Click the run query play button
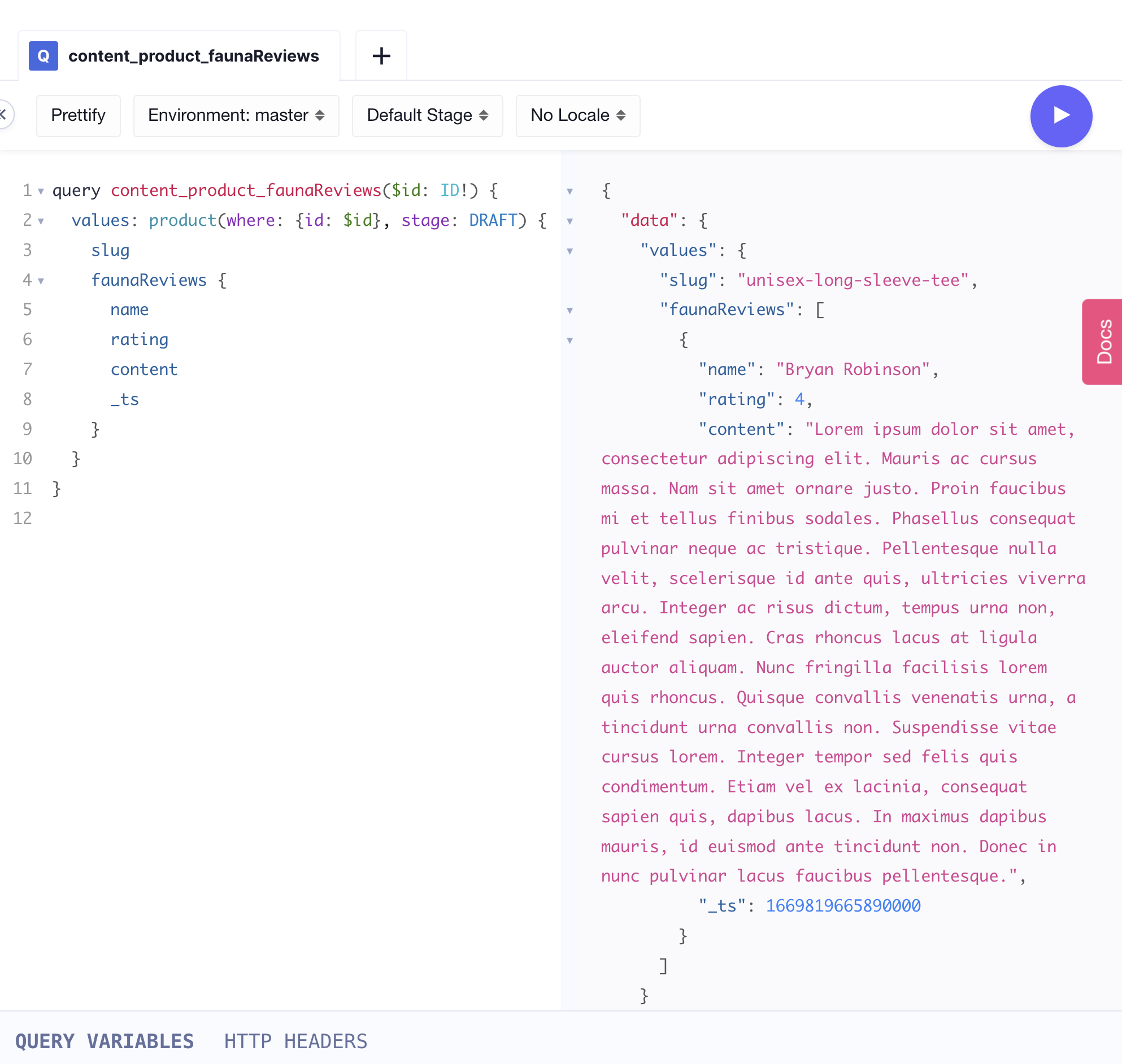This screenshot has height=1064, width=1122. 1062,115
